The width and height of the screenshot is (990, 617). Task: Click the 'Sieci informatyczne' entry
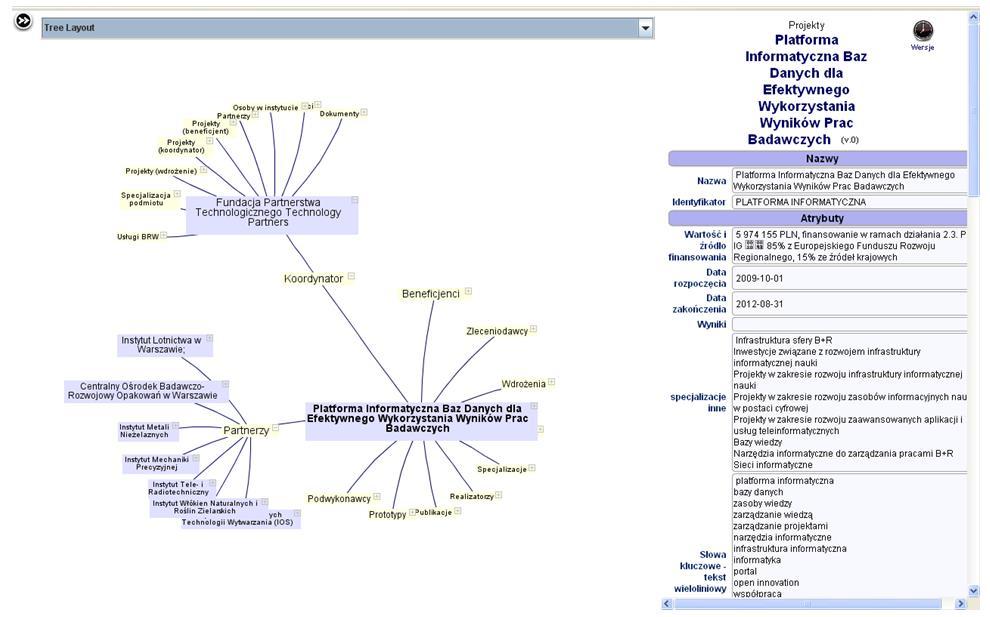(773, 465)
